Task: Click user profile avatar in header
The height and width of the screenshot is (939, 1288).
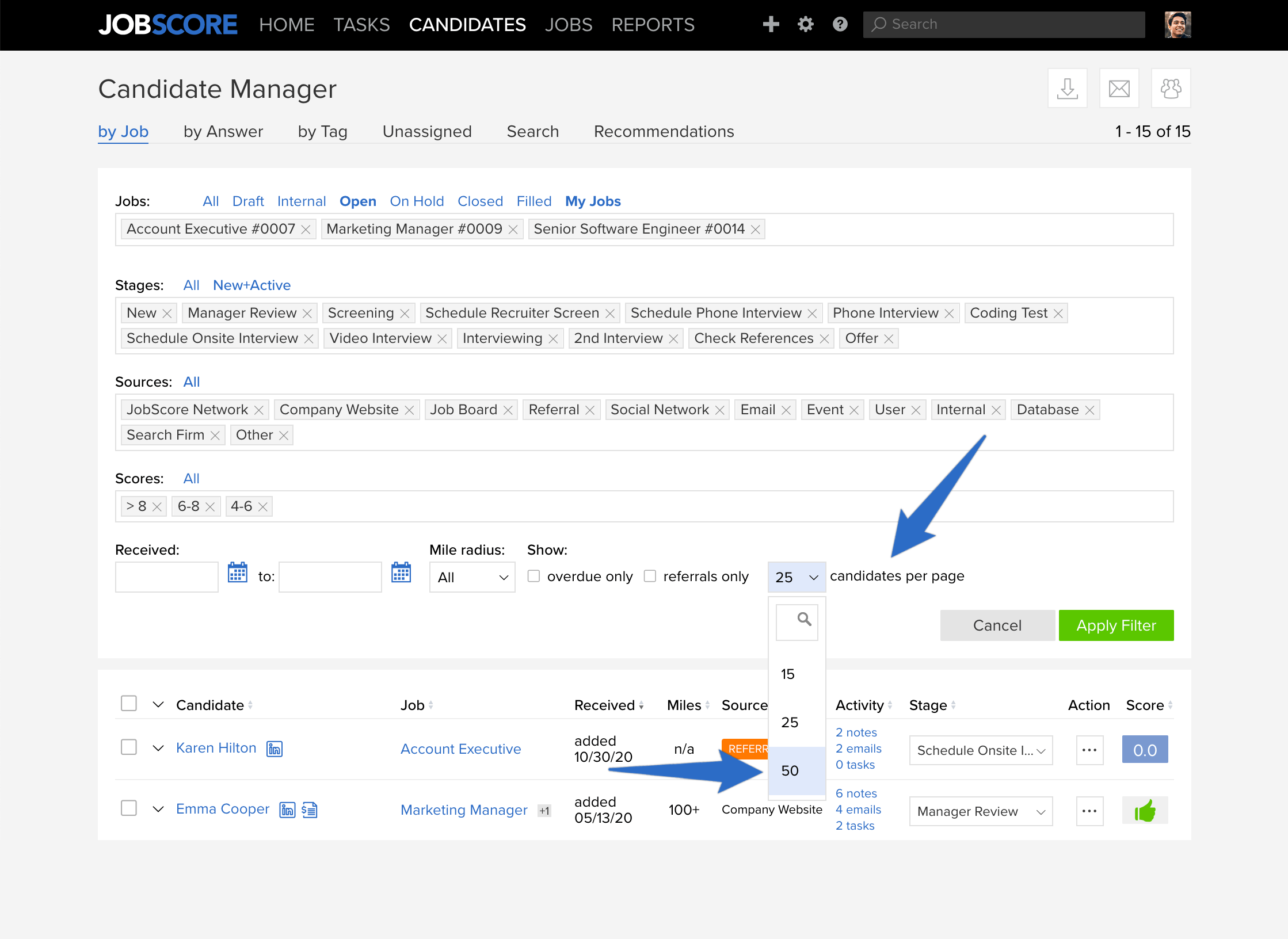Action: pyautogui.click(x=1178, y=24)
